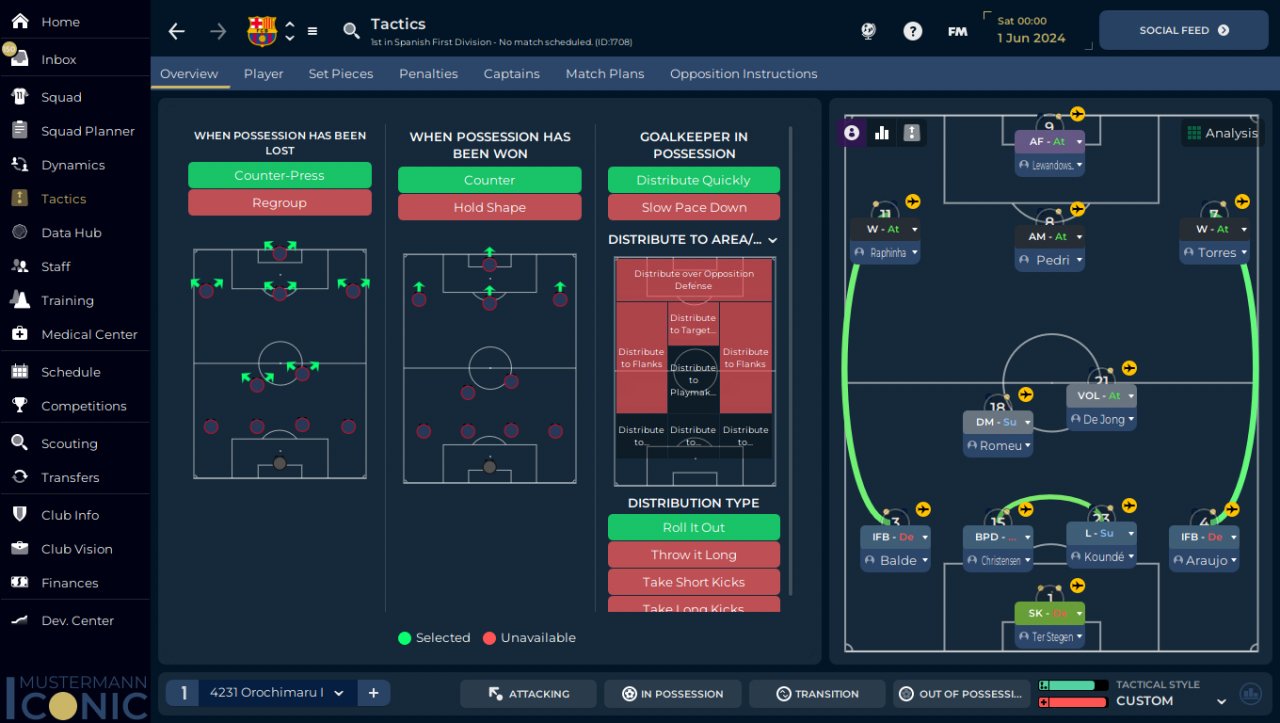1280x723 pixels.
Task: Open Training from the sidebar
Action: coord(67,301)
